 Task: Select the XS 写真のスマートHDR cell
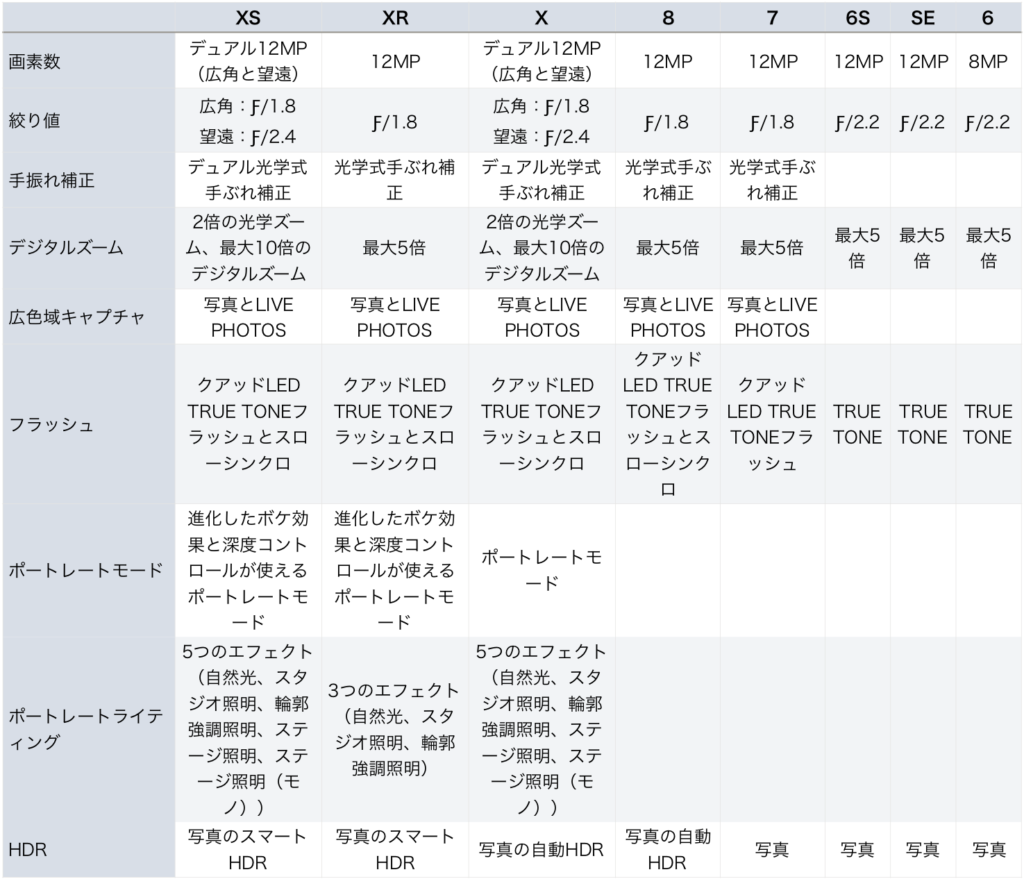tap(248, 850)
